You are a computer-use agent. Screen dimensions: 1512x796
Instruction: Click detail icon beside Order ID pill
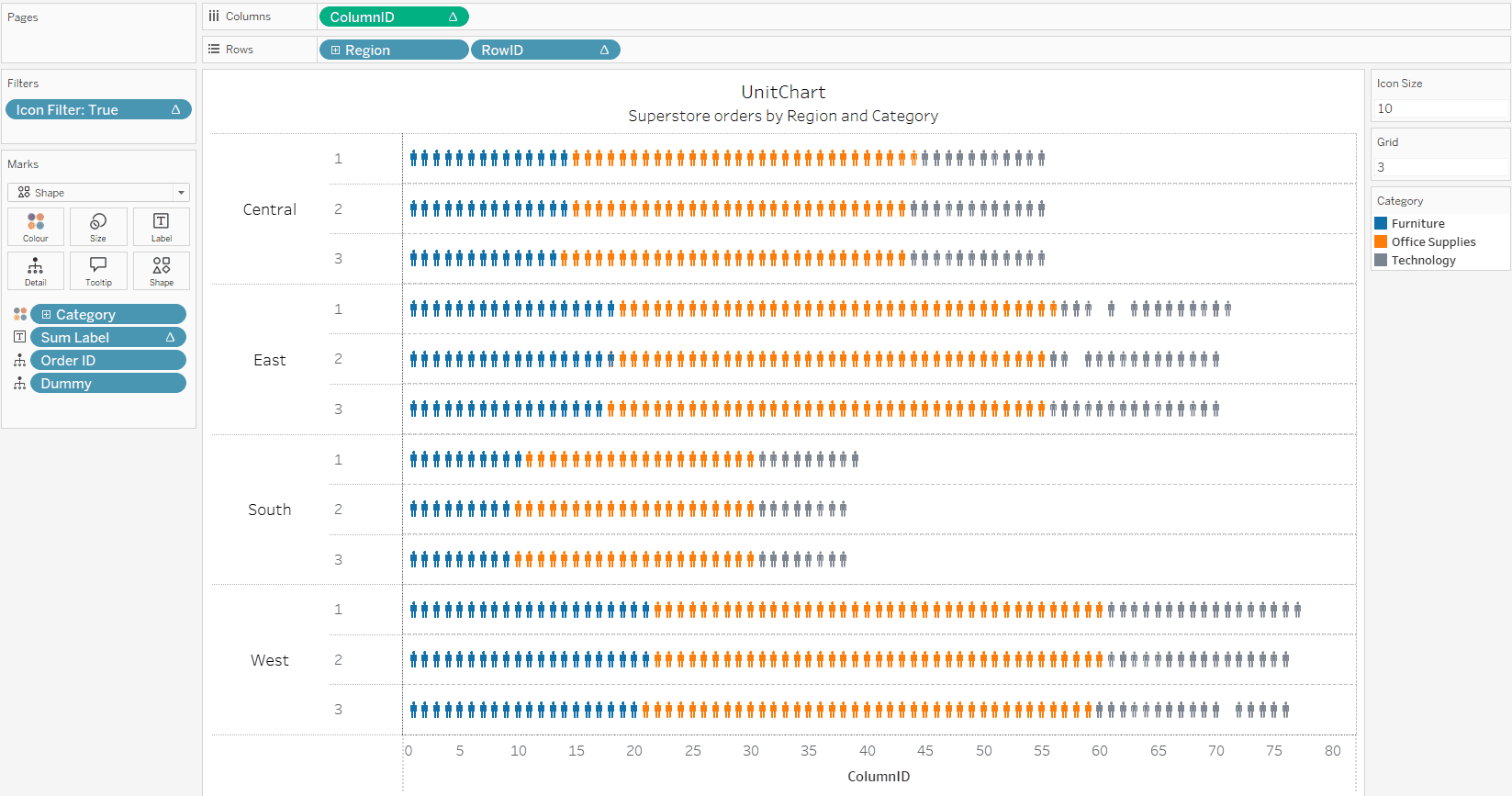tap(19, 361)
